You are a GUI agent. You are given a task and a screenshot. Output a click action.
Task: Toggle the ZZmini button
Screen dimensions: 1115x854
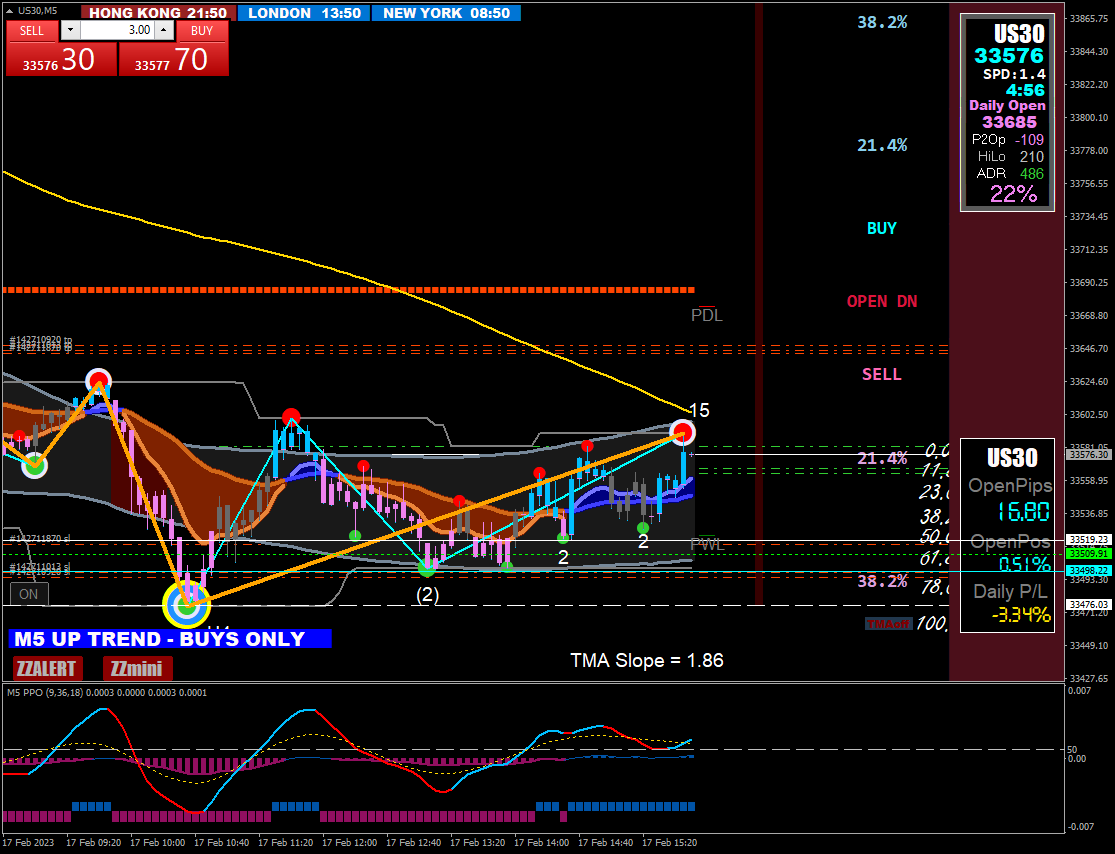pyautogui.click(x=137, y=668)
